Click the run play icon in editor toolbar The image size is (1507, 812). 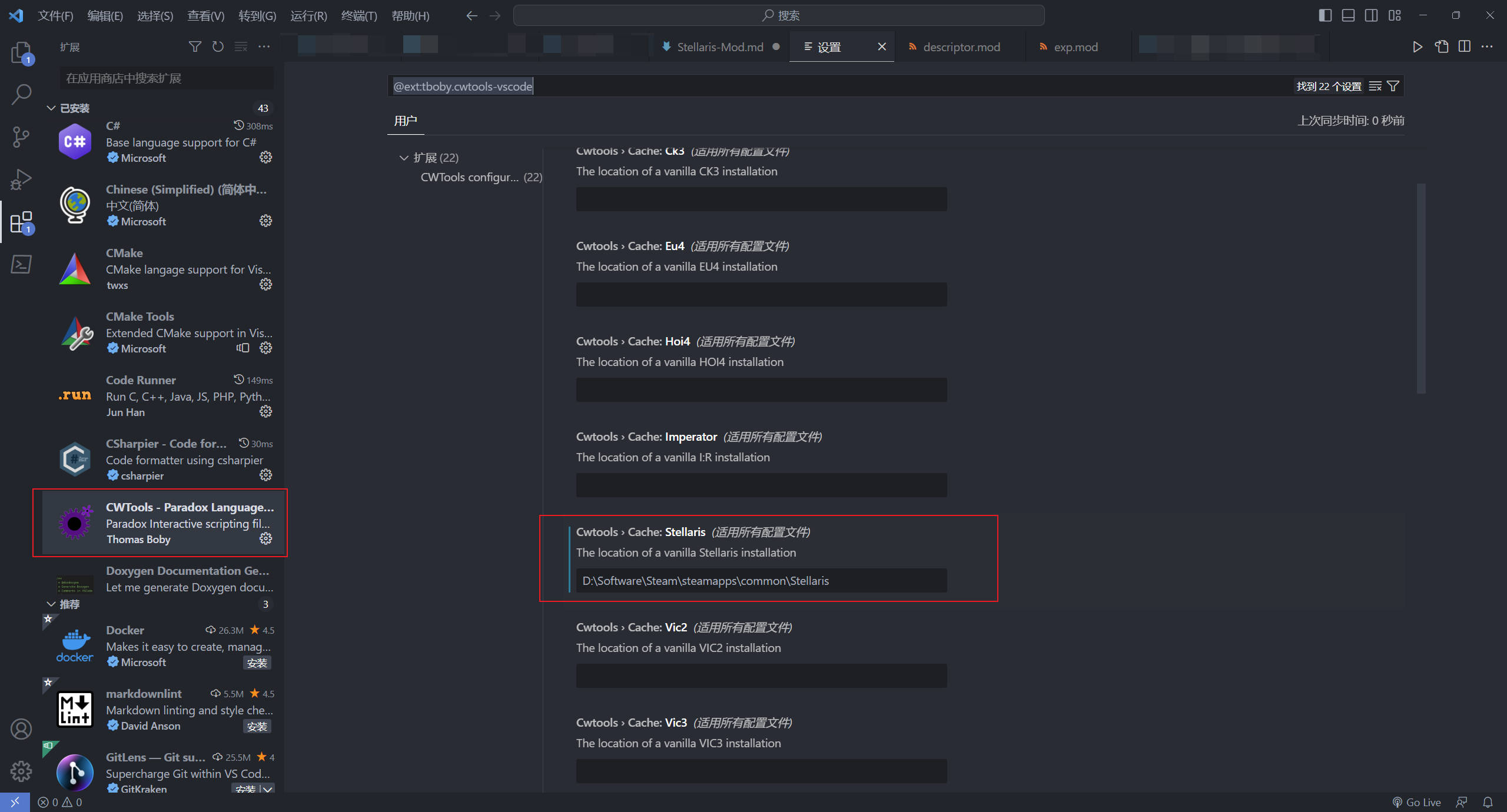(1418, 46)
